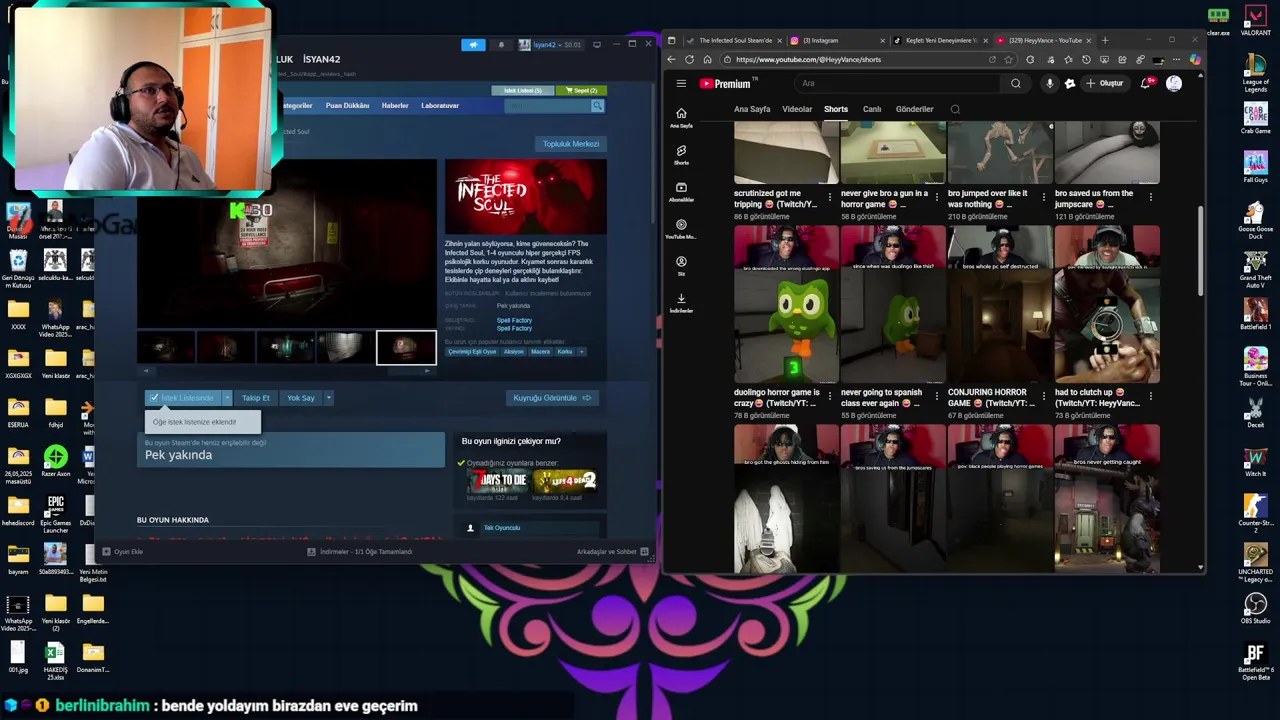Click channel search magnifier beside Gönderiler
This screenshot has width=1280, height=720.
955,109
